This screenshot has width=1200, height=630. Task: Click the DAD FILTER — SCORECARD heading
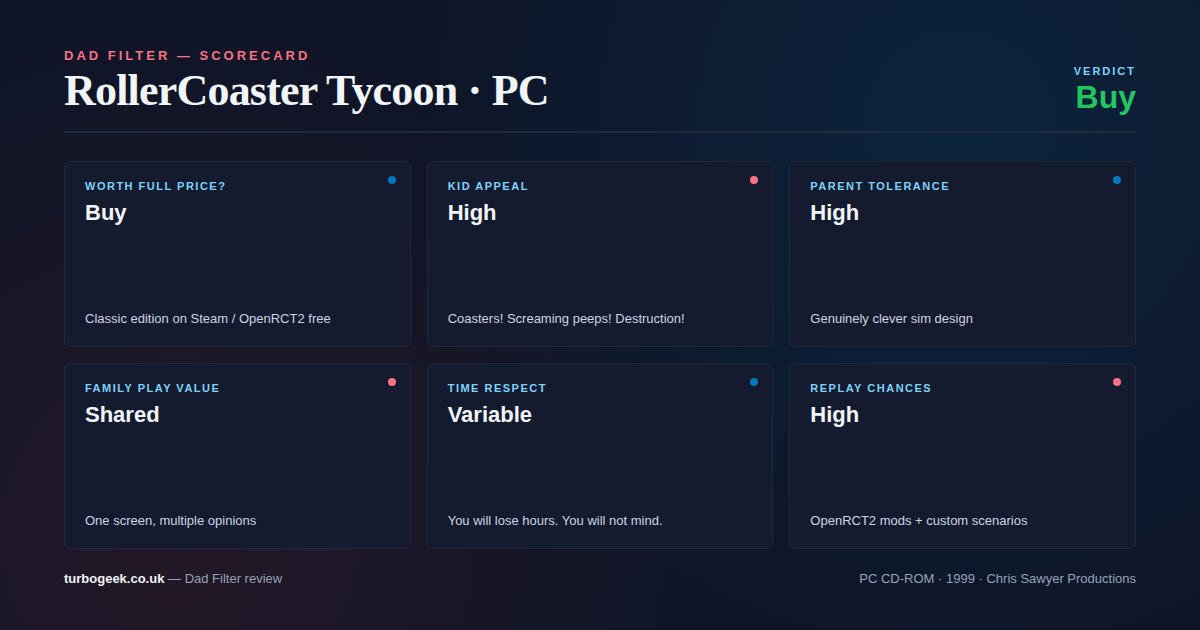pos(187,56)
